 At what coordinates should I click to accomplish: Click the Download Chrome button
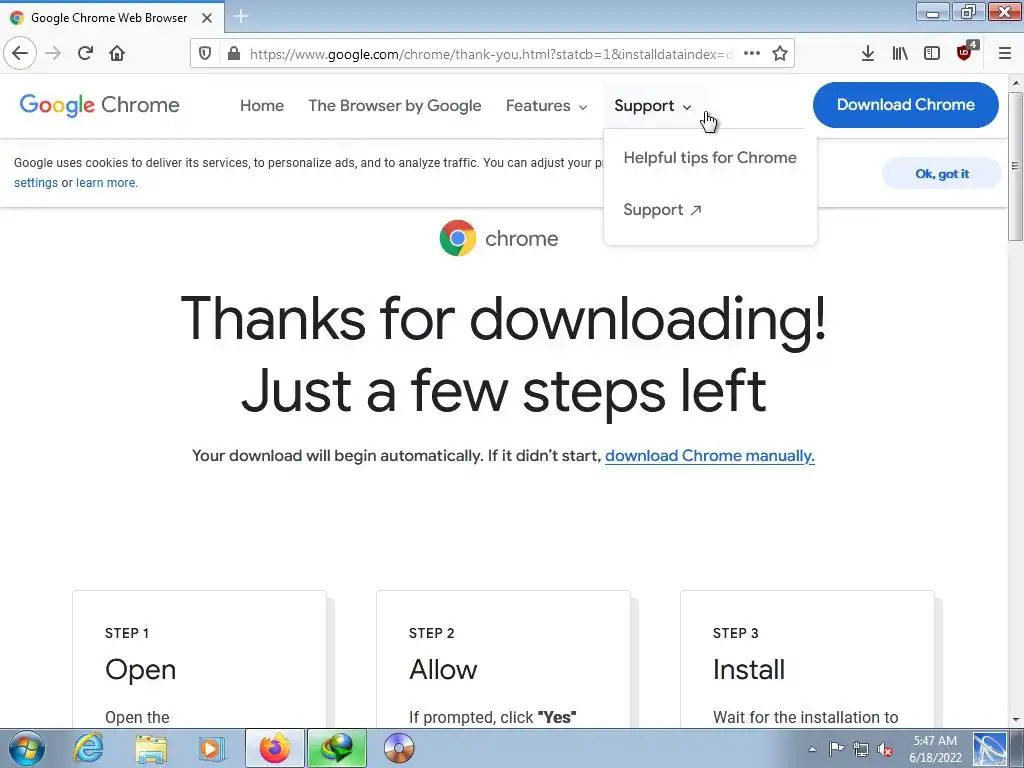(905, 104)
